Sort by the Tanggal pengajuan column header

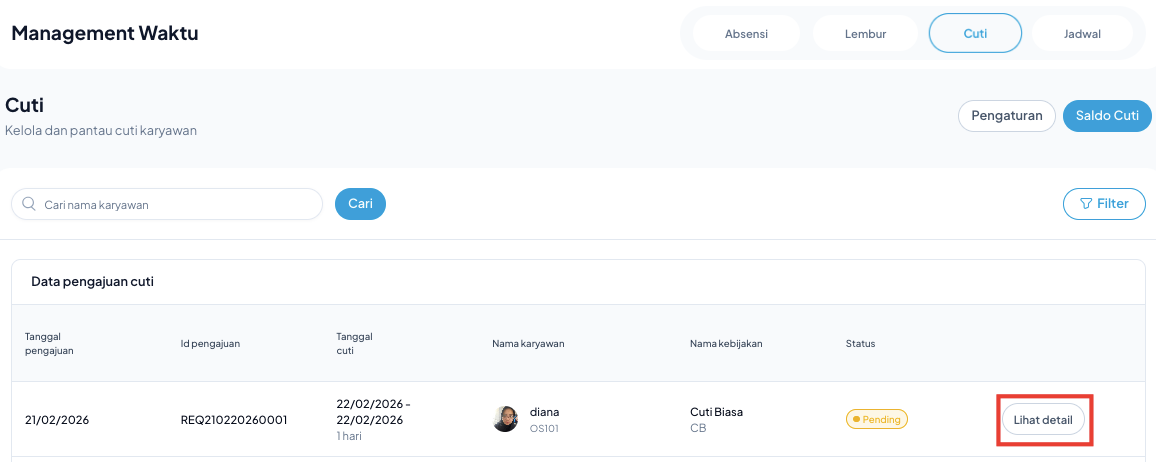point(50,344)
